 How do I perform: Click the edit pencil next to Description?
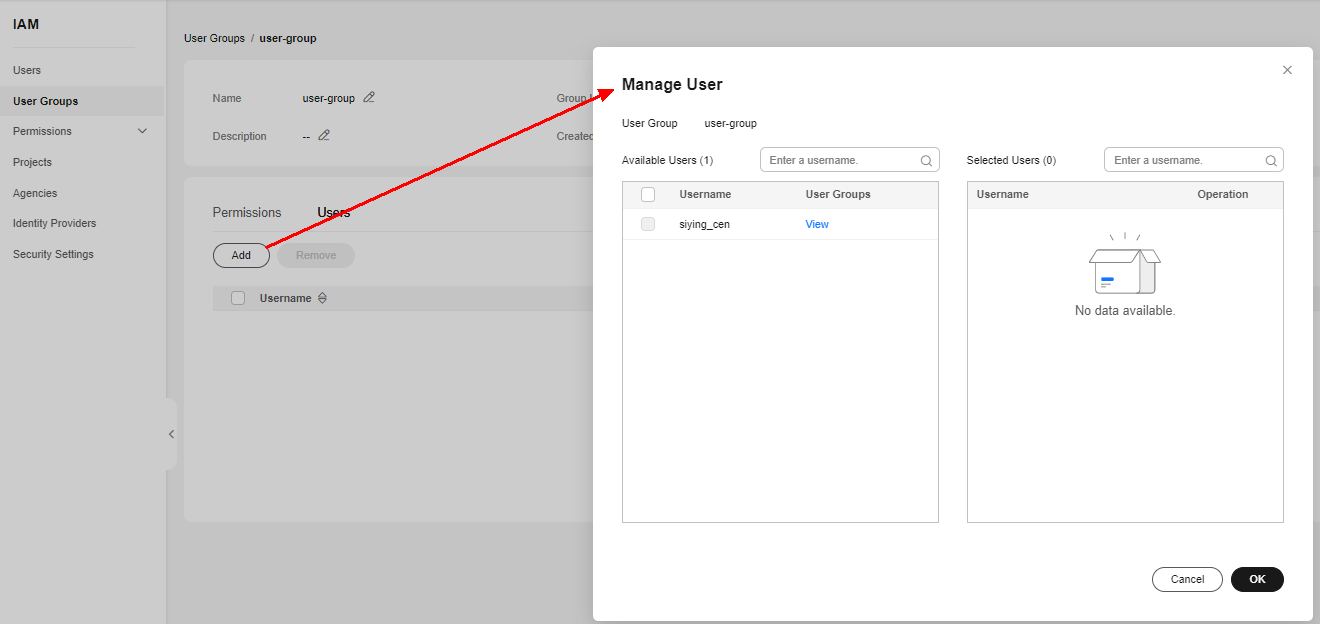coord(323,136)
